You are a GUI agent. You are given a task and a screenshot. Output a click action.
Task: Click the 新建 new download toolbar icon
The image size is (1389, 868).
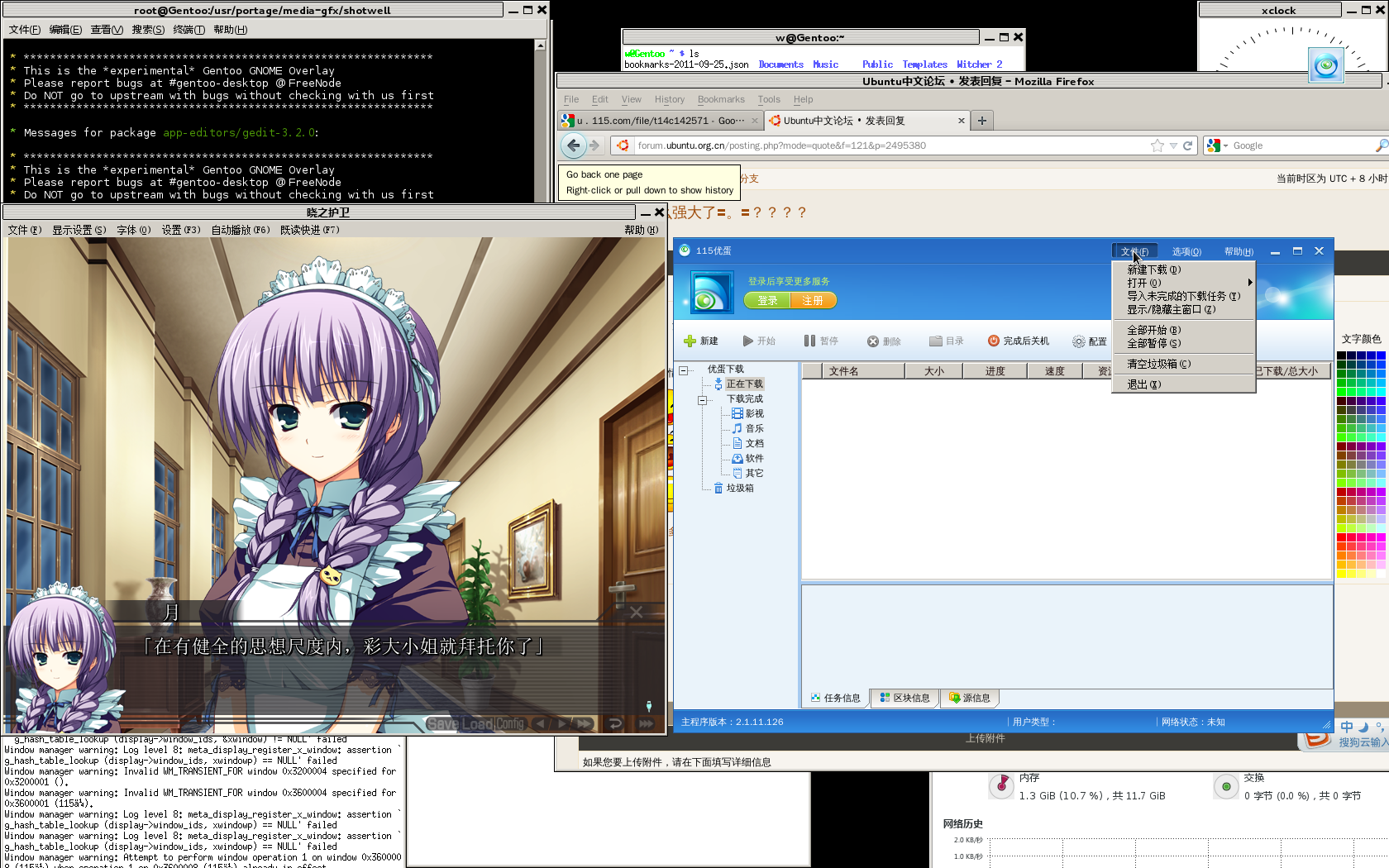[690, 341]
